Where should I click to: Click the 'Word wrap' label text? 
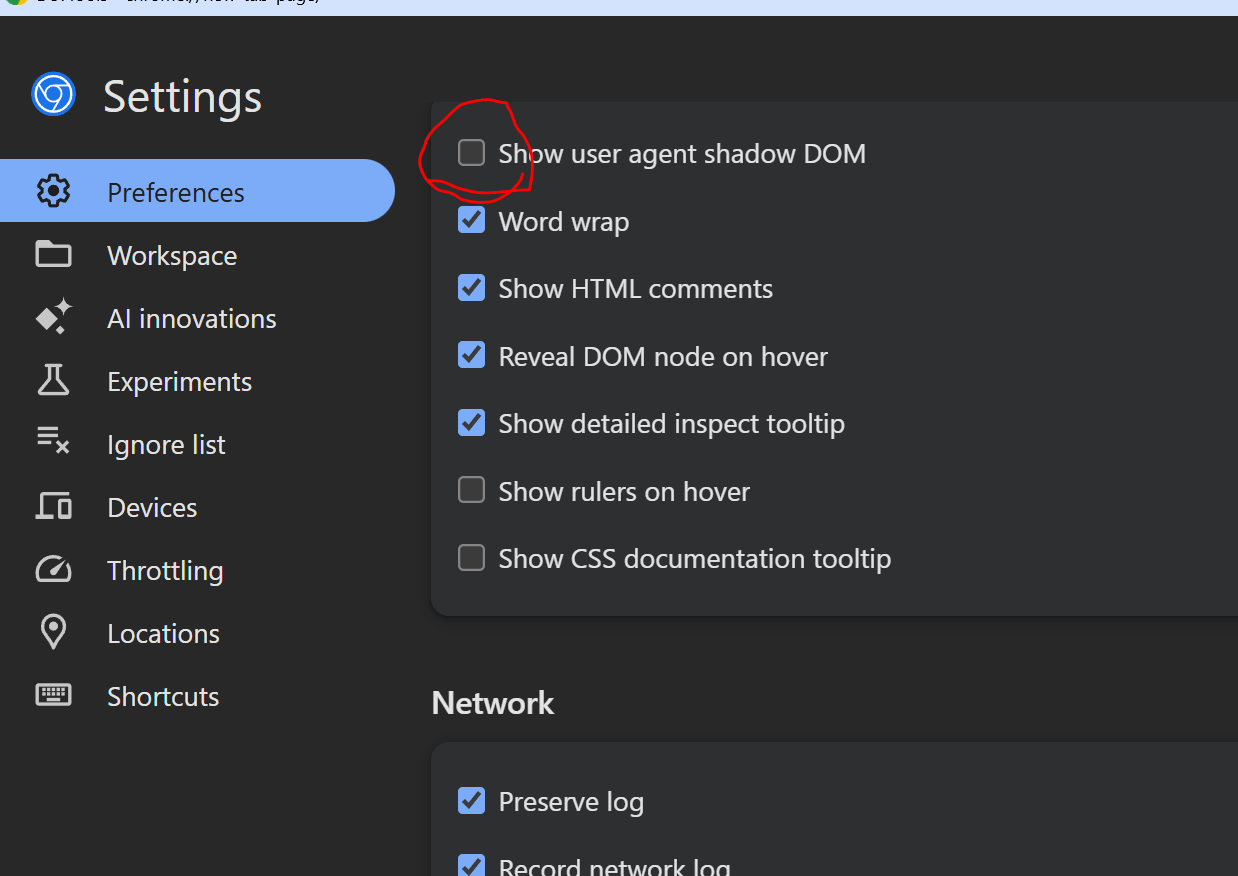pyautogui.click(x=564, y=222)
